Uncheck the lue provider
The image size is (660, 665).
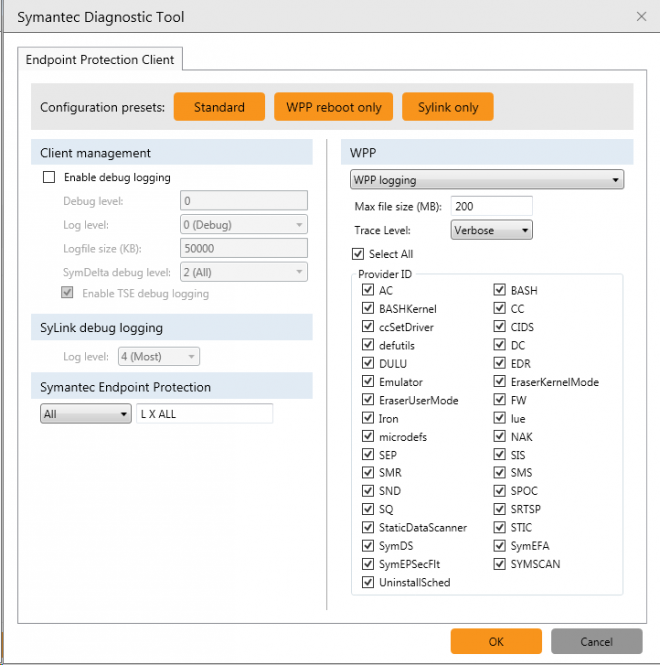point(500,418)
